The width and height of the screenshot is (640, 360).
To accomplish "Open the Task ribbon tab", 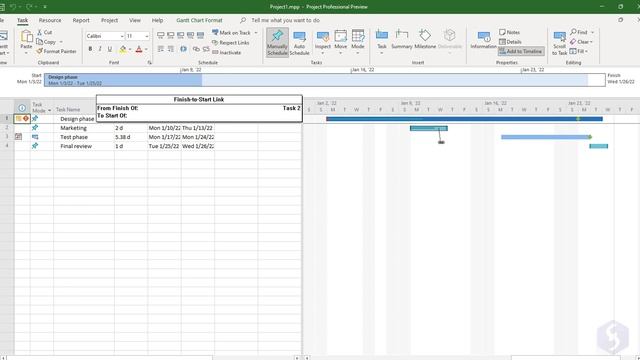I will tap(22, 20).
